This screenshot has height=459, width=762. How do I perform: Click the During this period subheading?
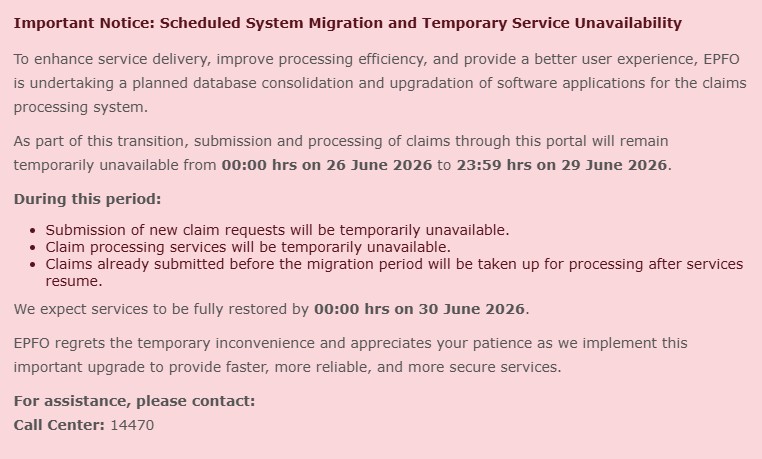pos(87,199)
